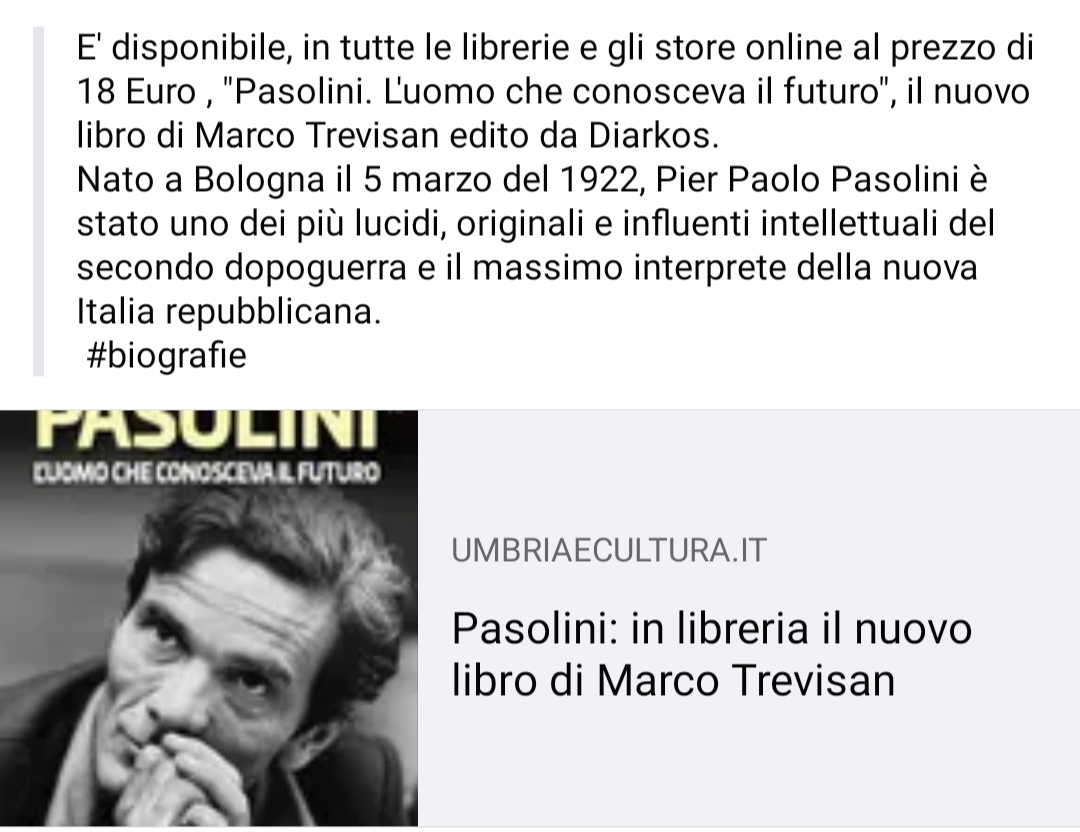Click the phrase "Italia repubblicana."
Viewport: 1080px width, 832px height.
coord(229,312)
